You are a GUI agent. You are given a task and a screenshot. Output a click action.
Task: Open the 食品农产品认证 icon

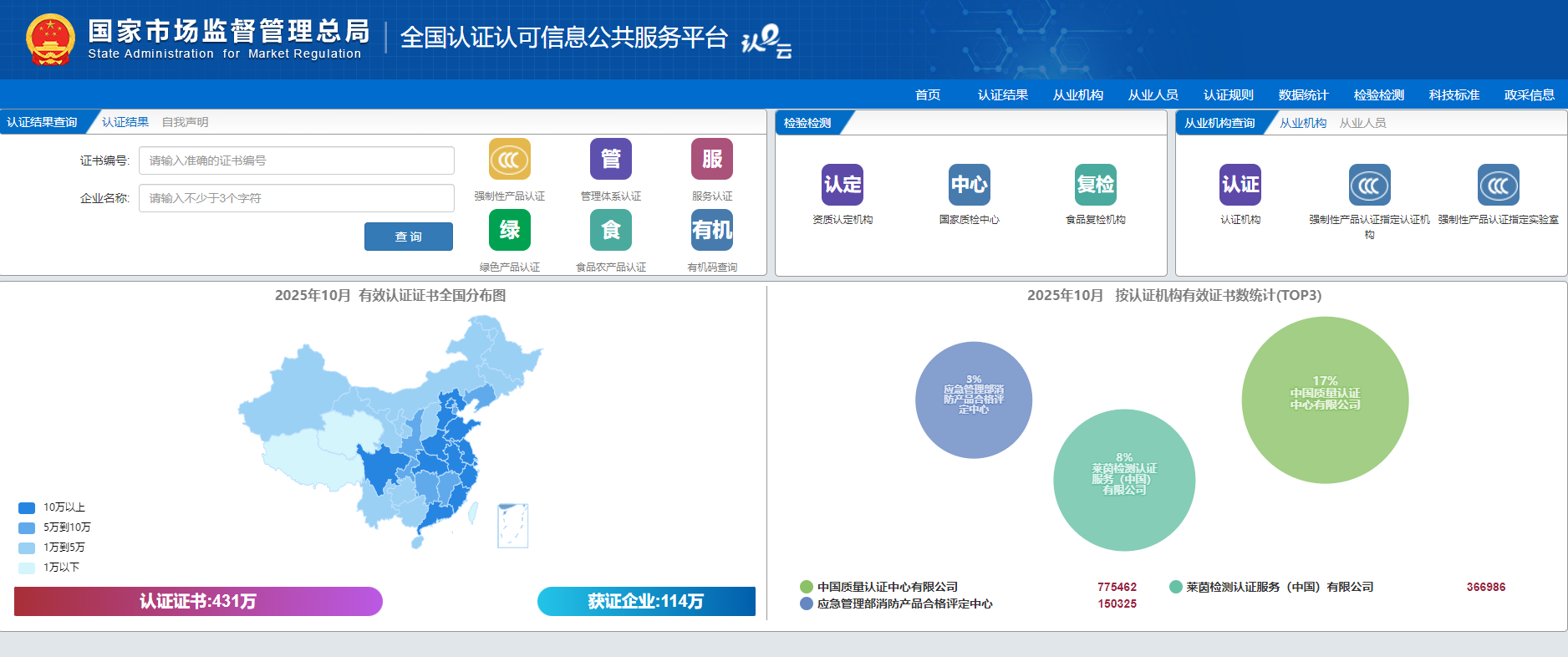coord(610,230)
